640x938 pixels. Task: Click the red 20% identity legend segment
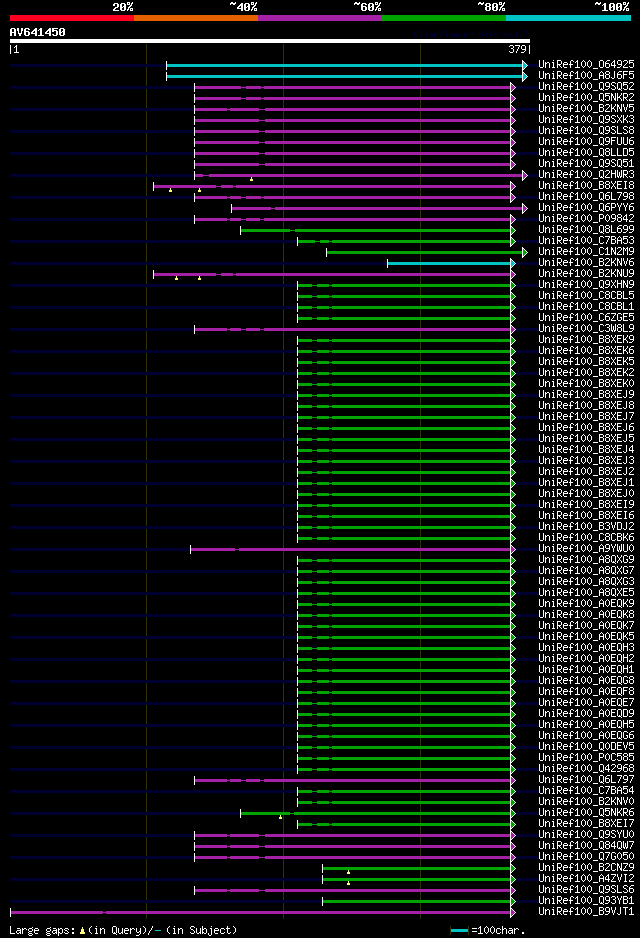(72, 18)
